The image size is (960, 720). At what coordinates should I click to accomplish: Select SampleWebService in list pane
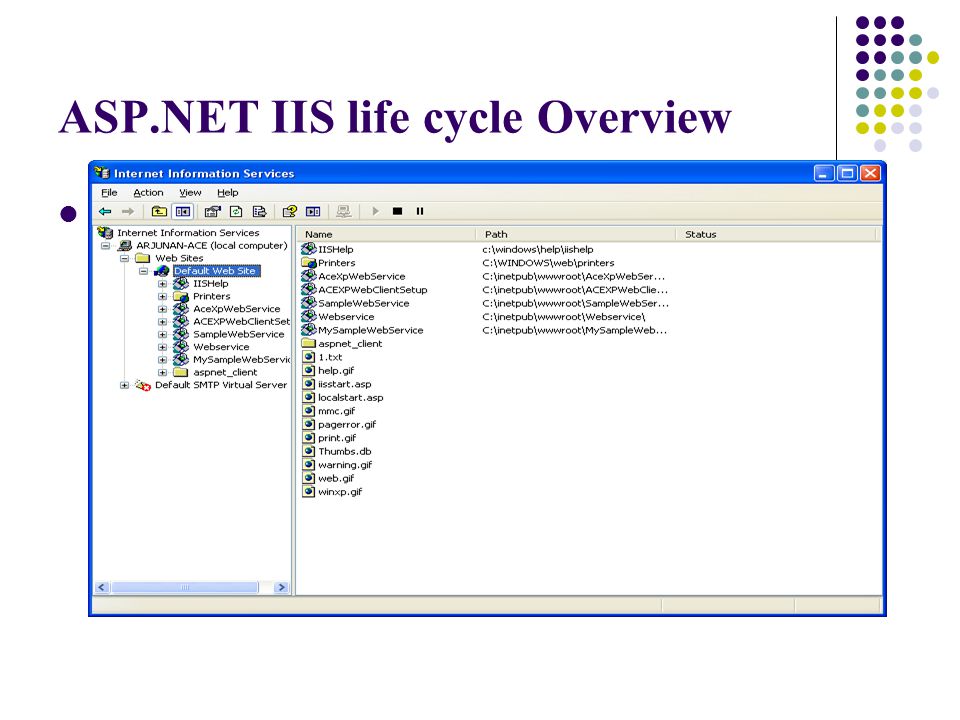click(363, 303)
